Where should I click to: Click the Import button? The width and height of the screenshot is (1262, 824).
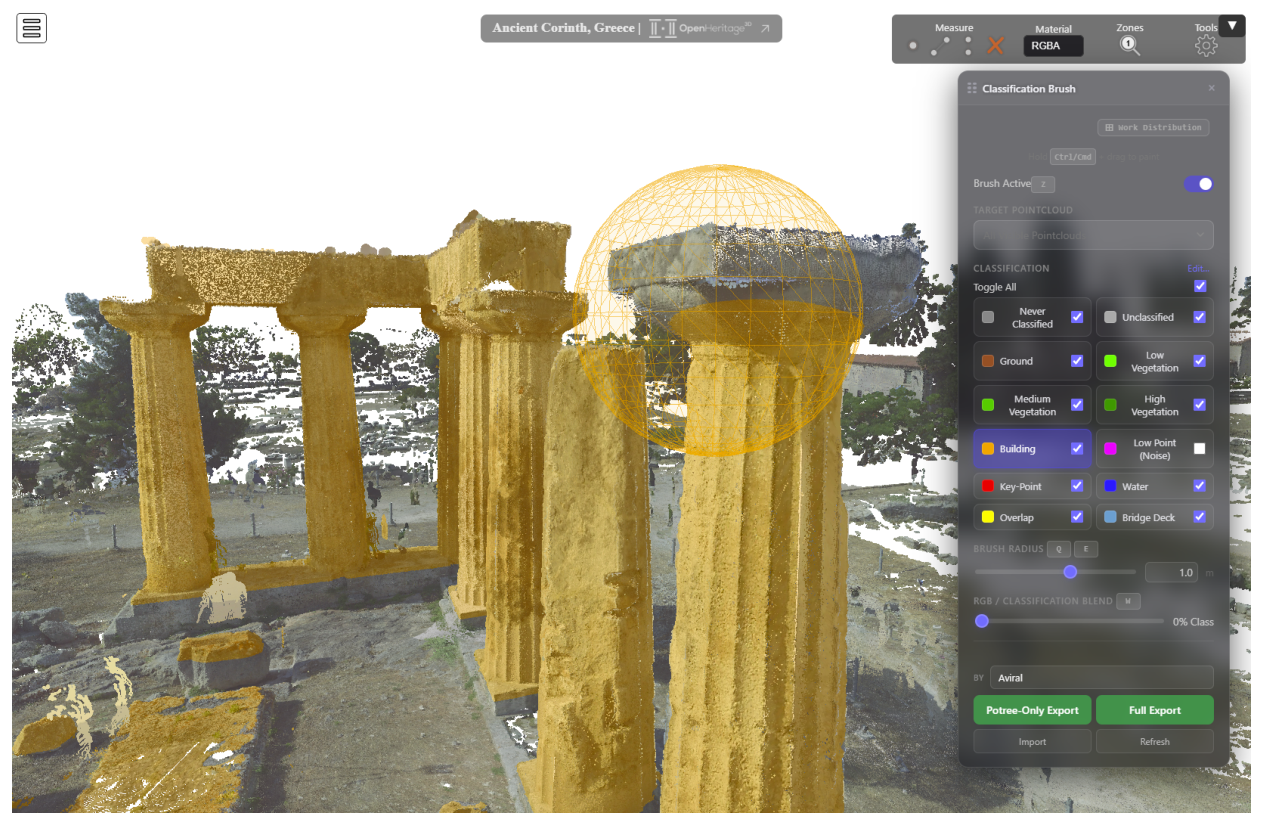coord(1032,741)
